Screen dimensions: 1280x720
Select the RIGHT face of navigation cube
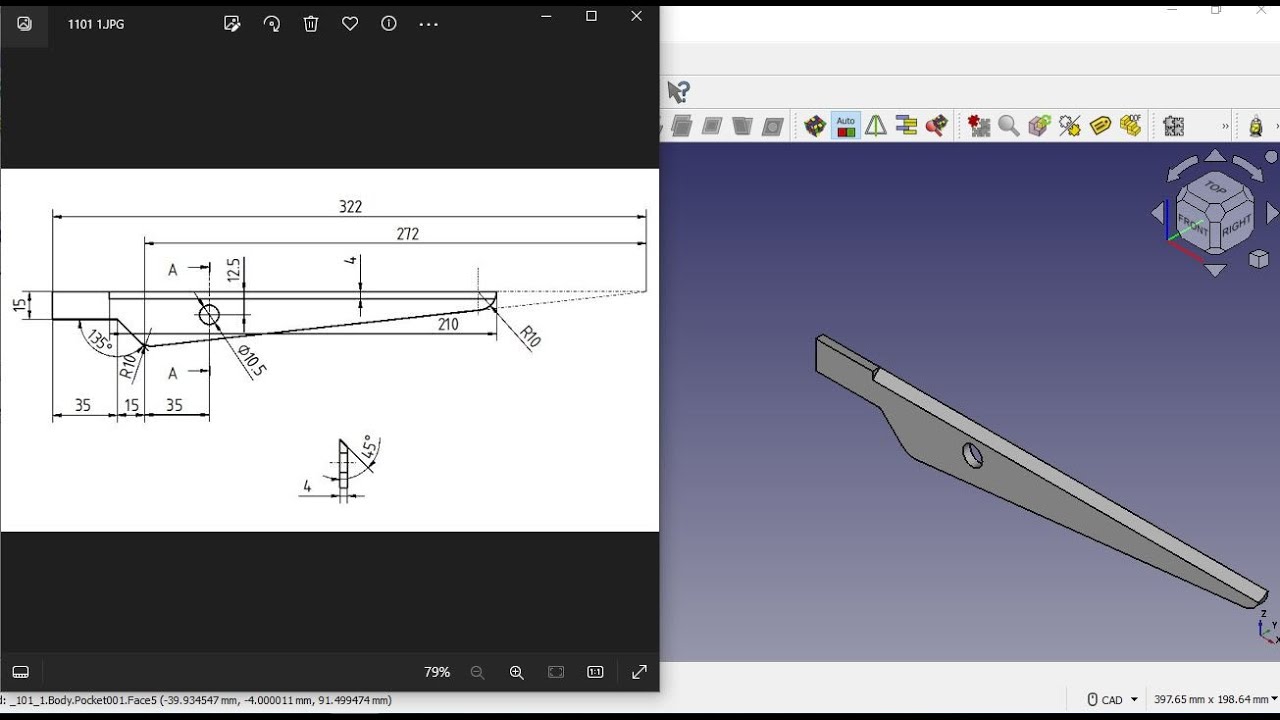point(1236,225)
